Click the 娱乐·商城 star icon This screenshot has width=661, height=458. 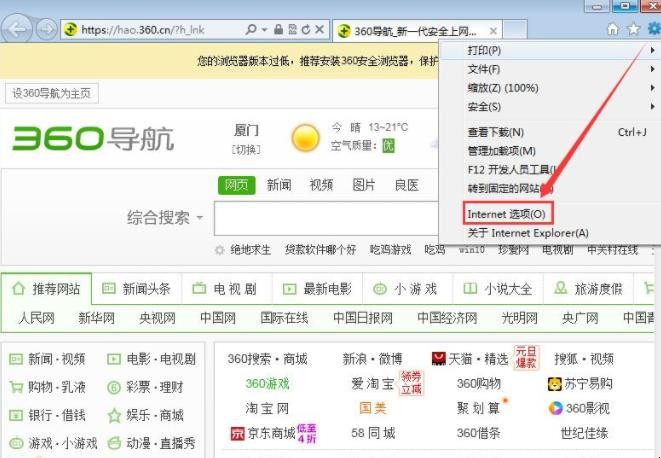[114, 415]
